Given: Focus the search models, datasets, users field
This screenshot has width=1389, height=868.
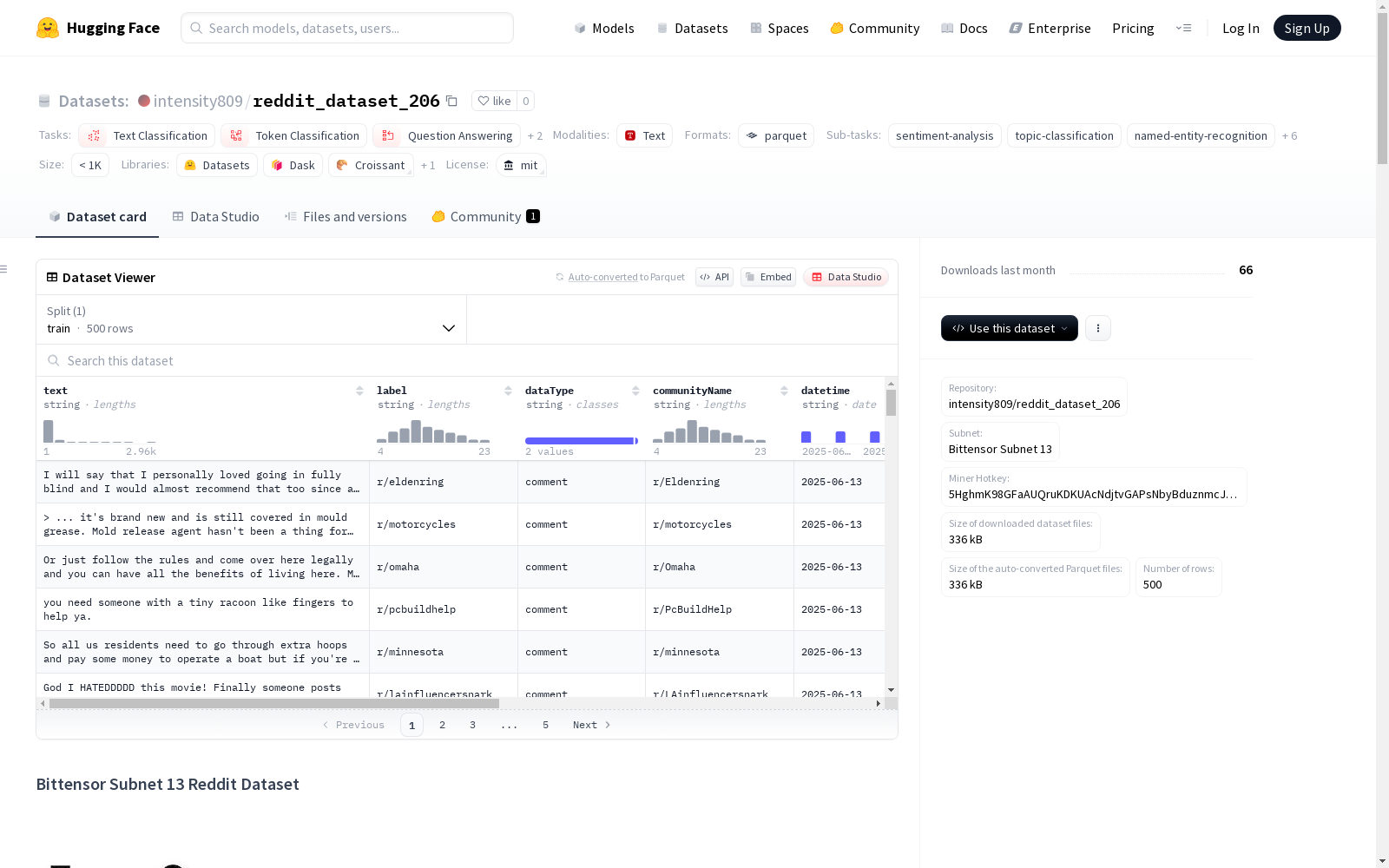Looking at the screenshot, I should tap(347, 28).
